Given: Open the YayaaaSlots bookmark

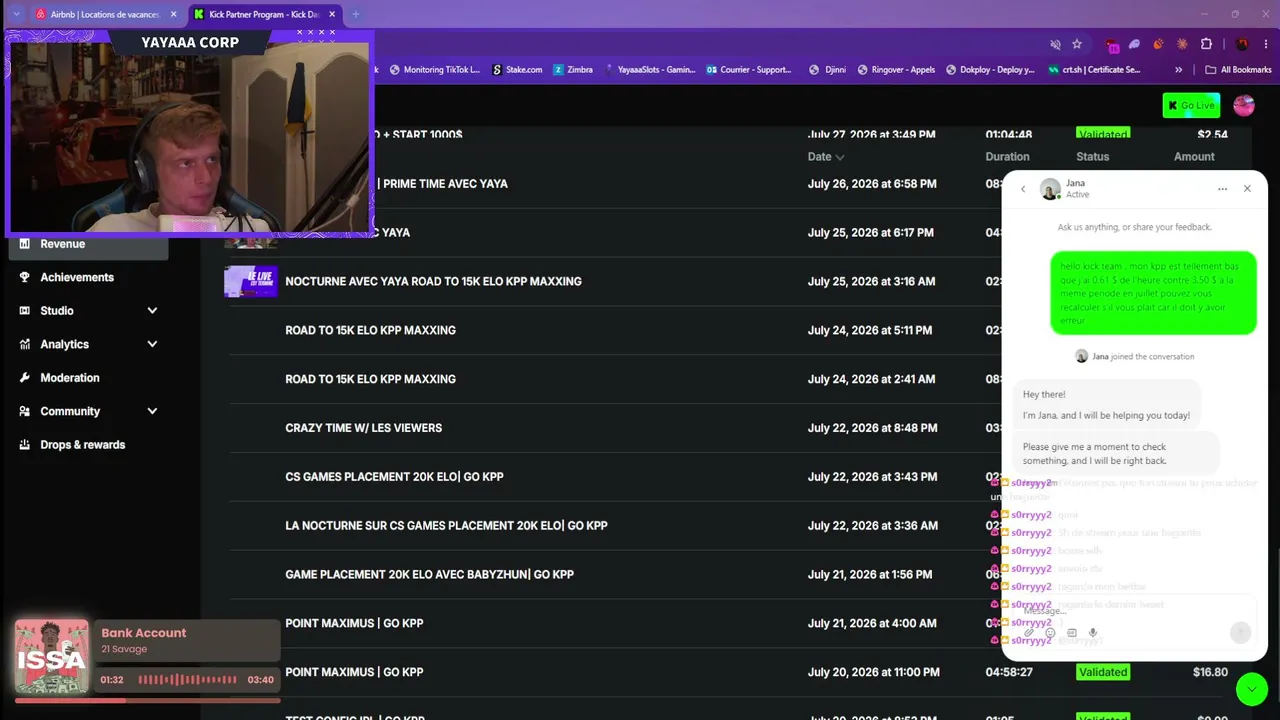Looking at the screenshot, I should 650,70.
